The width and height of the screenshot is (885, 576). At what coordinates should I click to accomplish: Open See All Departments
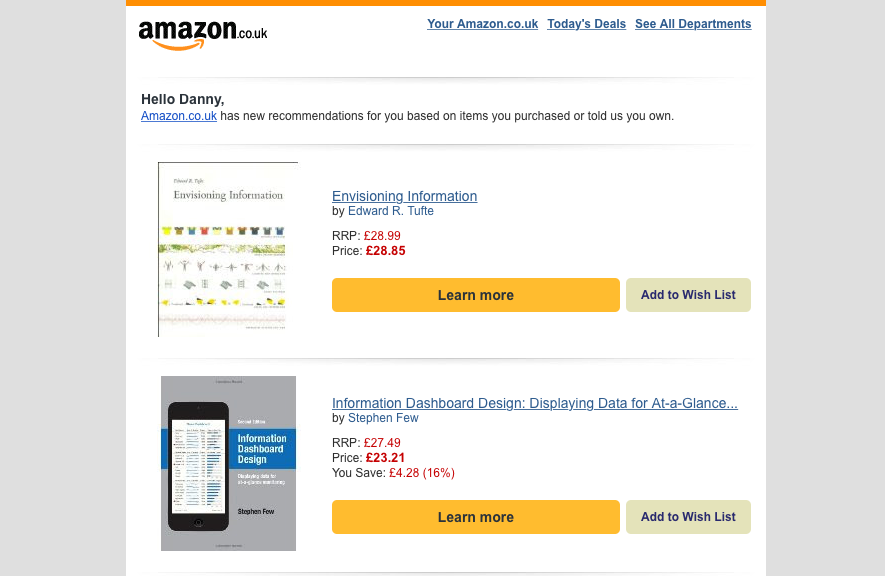pyautogui.click(x=693, y=24)
